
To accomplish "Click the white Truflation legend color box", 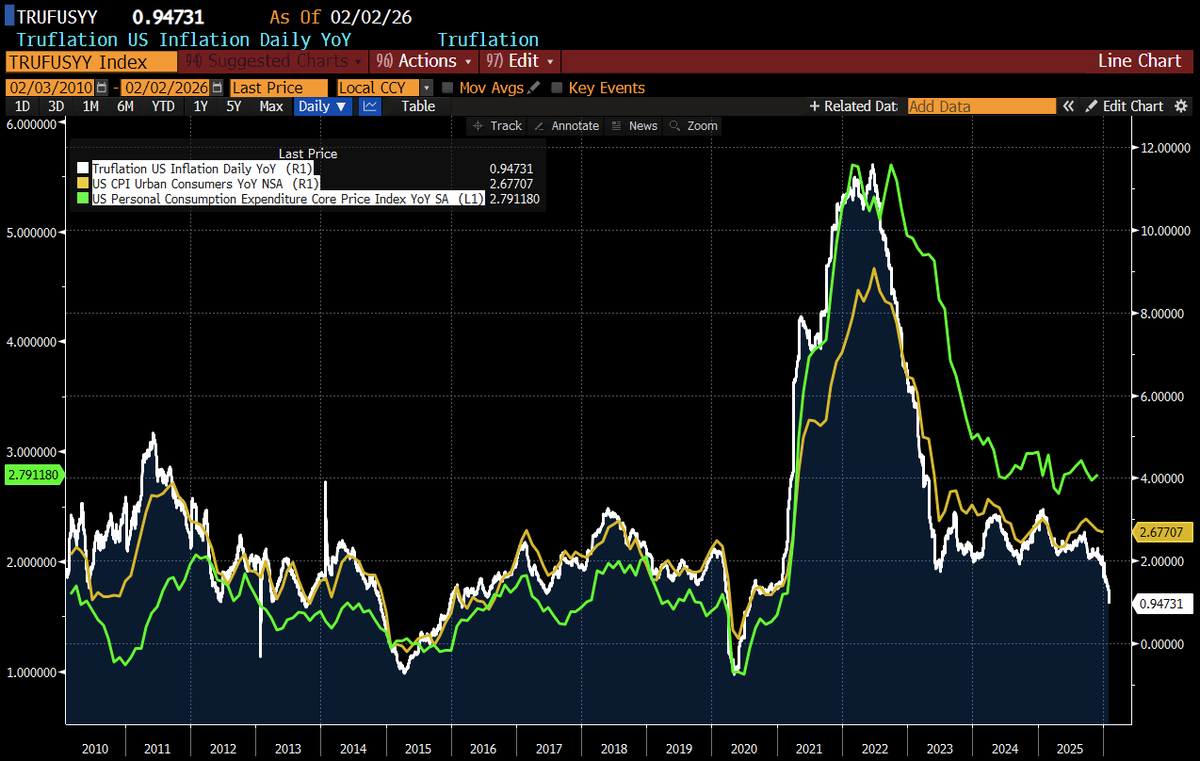I will pos(84,169).
